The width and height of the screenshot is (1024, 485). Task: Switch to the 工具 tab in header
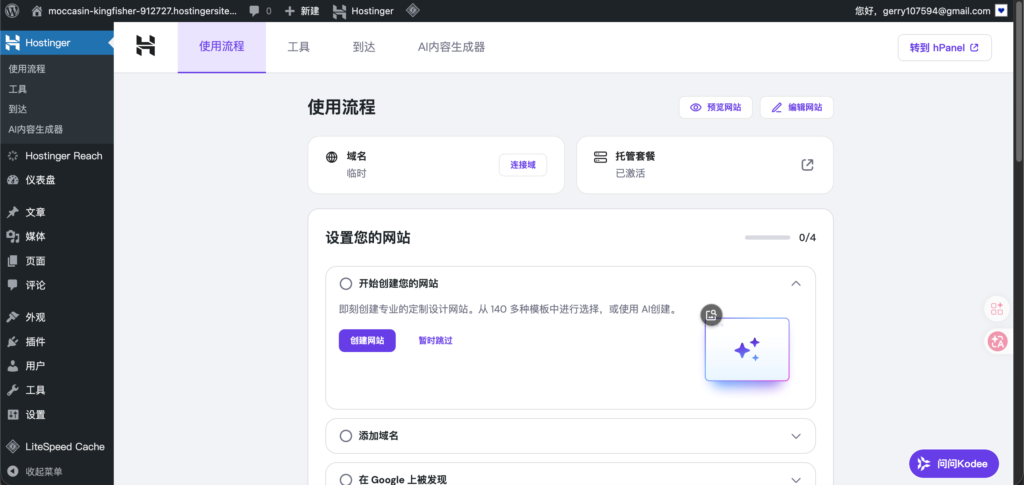(298, 47)
